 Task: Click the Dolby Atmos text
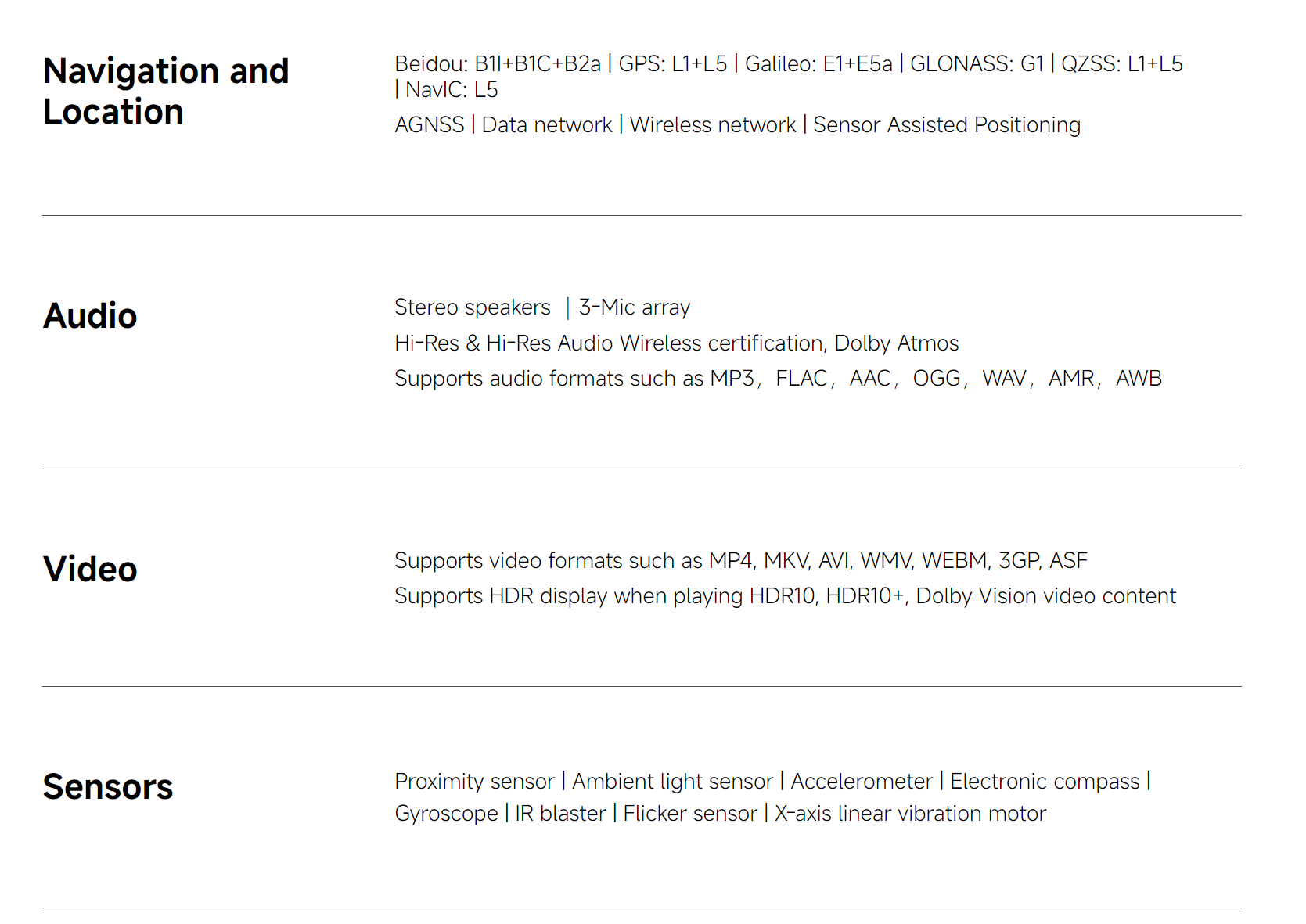[897, 343]
